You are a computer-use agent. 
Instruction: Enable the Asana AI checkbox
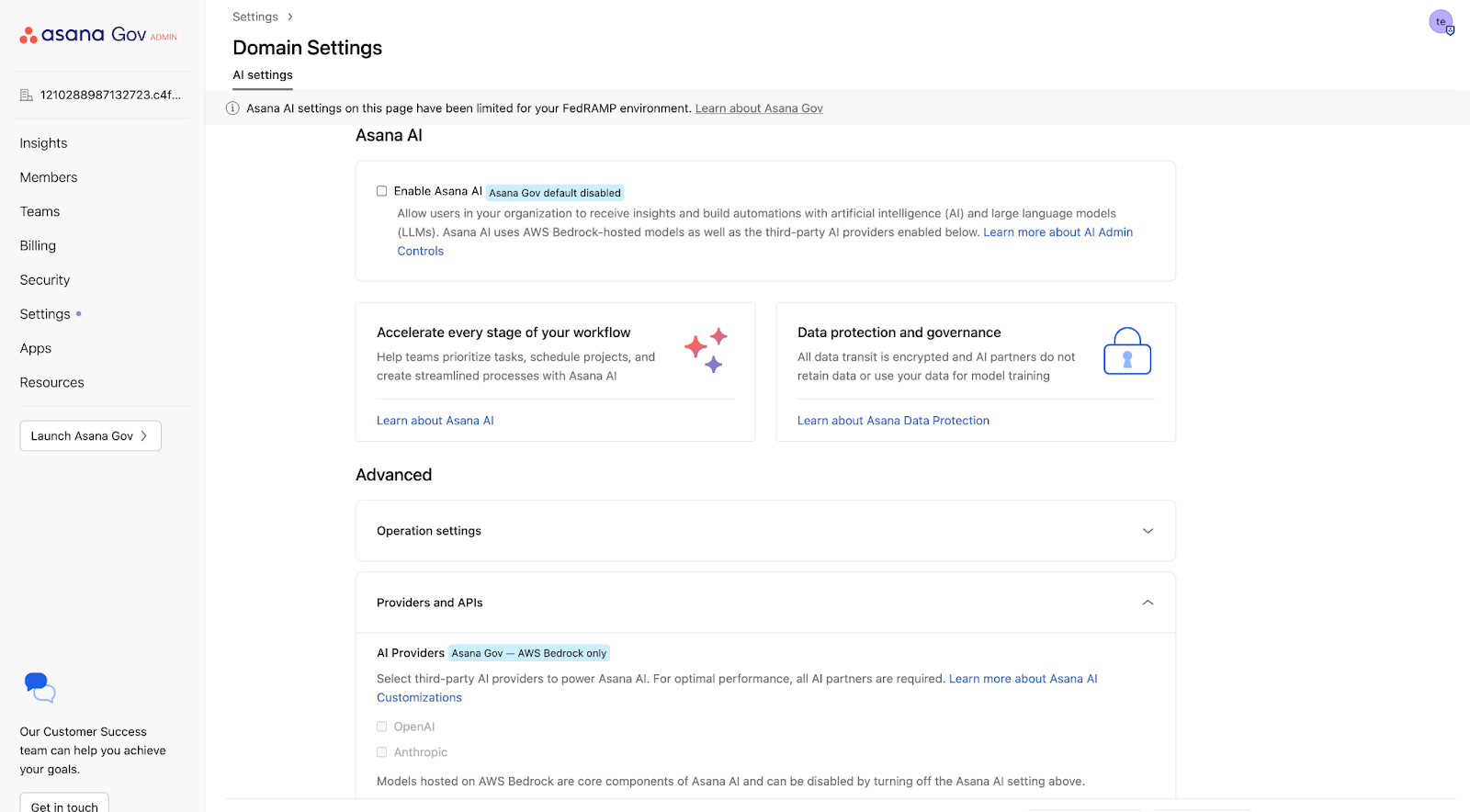[381, 191]
